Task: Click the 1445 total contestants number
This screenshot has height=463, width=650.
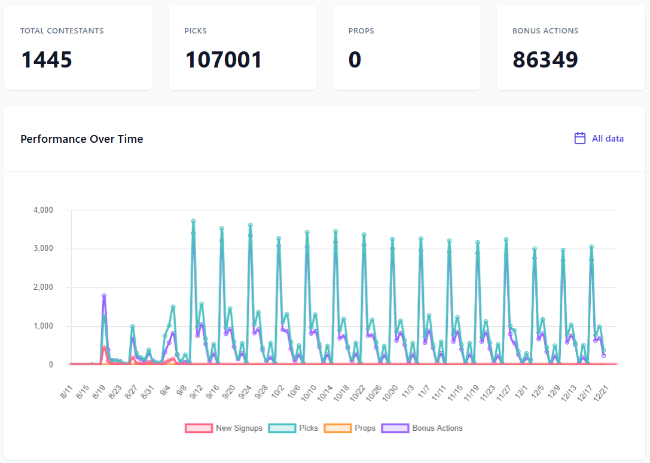Action: pos(46,60)
